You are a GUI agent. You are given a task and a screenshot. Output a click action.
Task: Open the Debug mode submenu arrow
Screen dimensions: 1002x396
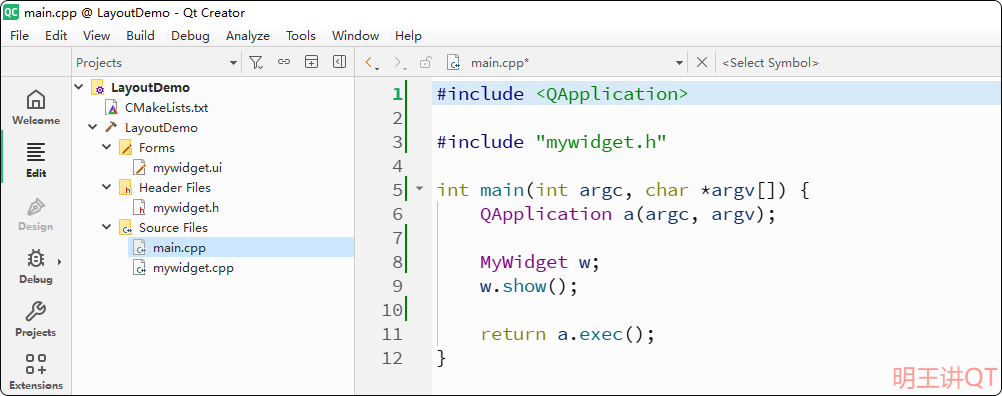click(x=60, y=261)
